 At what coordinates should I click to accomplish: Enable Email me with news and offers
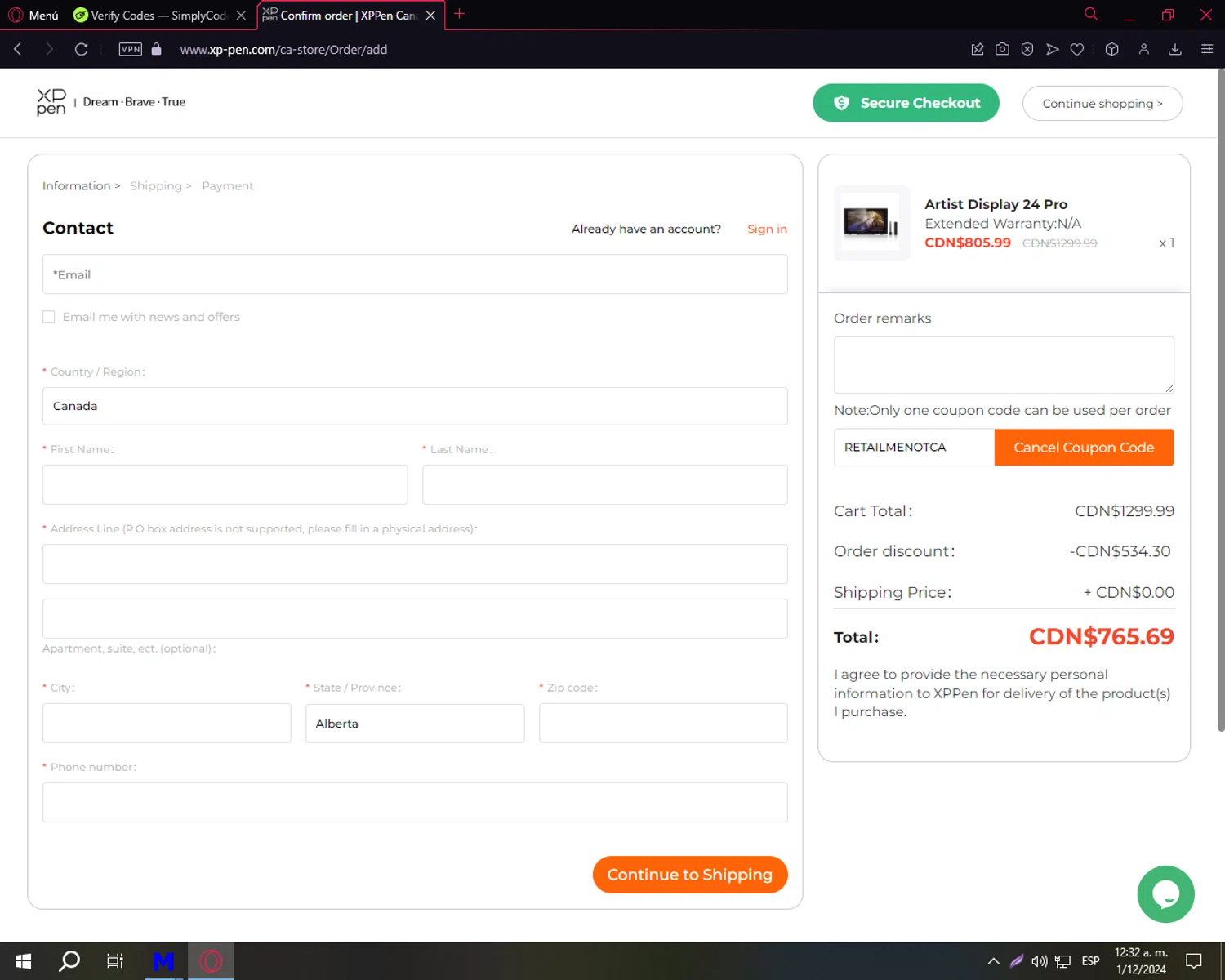pyautogui.click(x=49, y=317)
